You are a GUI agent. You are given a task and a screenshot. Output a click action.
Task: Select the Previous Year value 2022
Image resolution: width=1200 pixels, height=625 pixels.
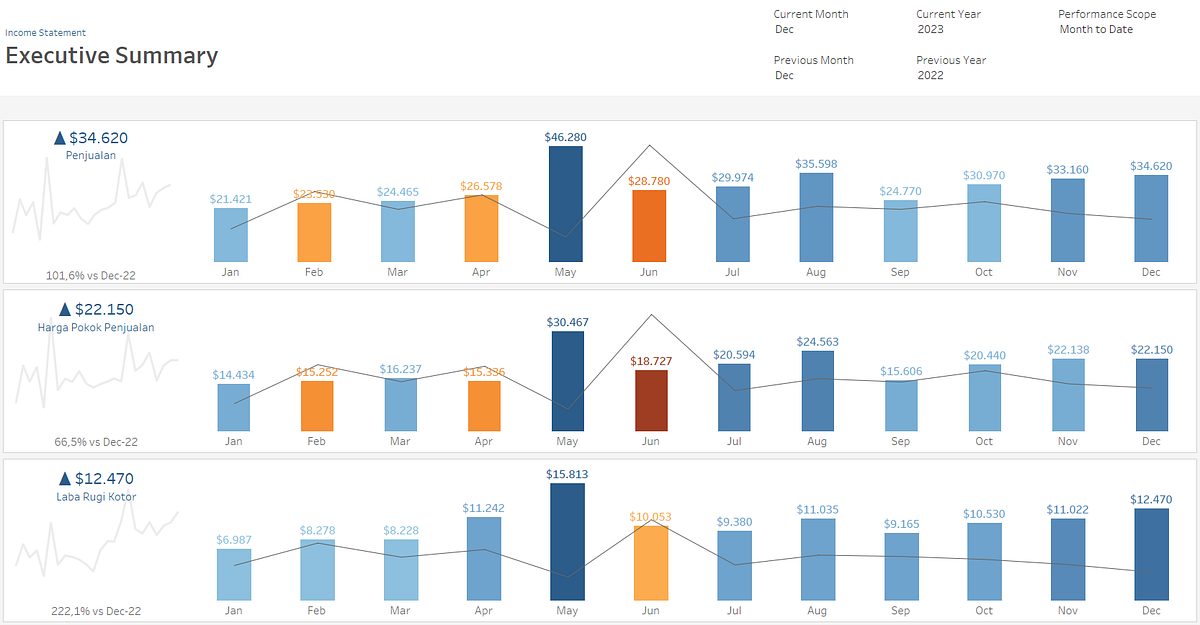coord(940,68)
